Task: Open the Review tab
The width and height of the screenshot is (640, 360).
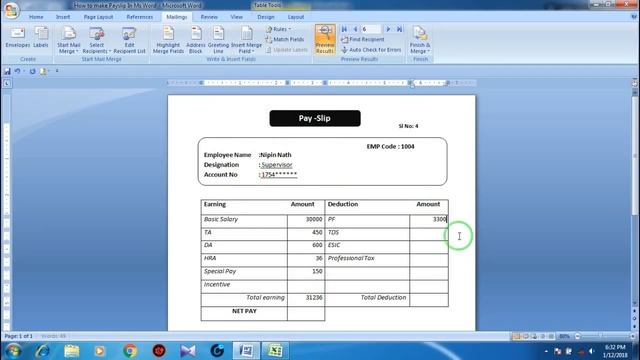Action: click(x=209, y=17)
